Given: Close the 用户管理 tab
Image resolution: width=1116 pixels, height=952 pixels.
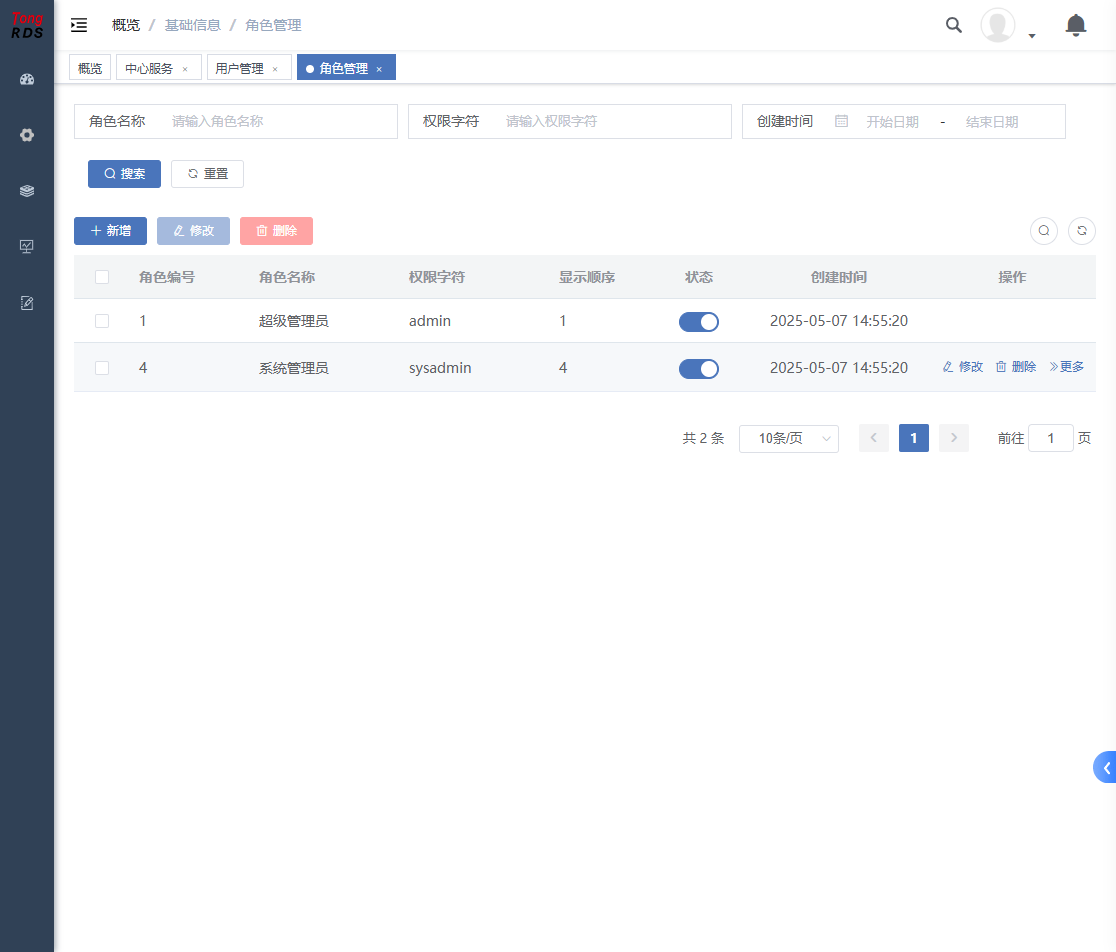Looking at the screenshot, I should (x=275, y=69).
